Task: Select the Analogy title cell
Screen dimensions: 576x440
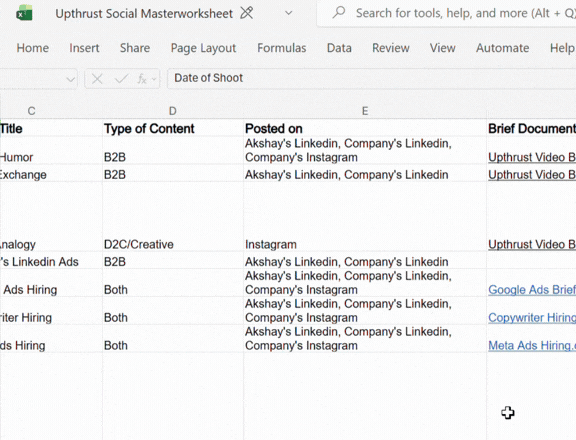Action: coord(51,217)
